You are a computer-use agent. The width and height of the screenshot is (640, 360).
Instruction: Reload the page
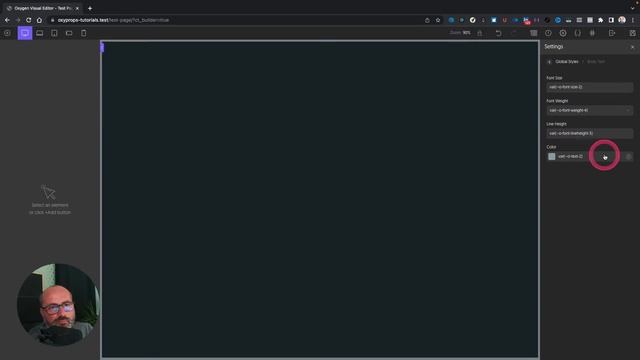[x=29, y=20]
